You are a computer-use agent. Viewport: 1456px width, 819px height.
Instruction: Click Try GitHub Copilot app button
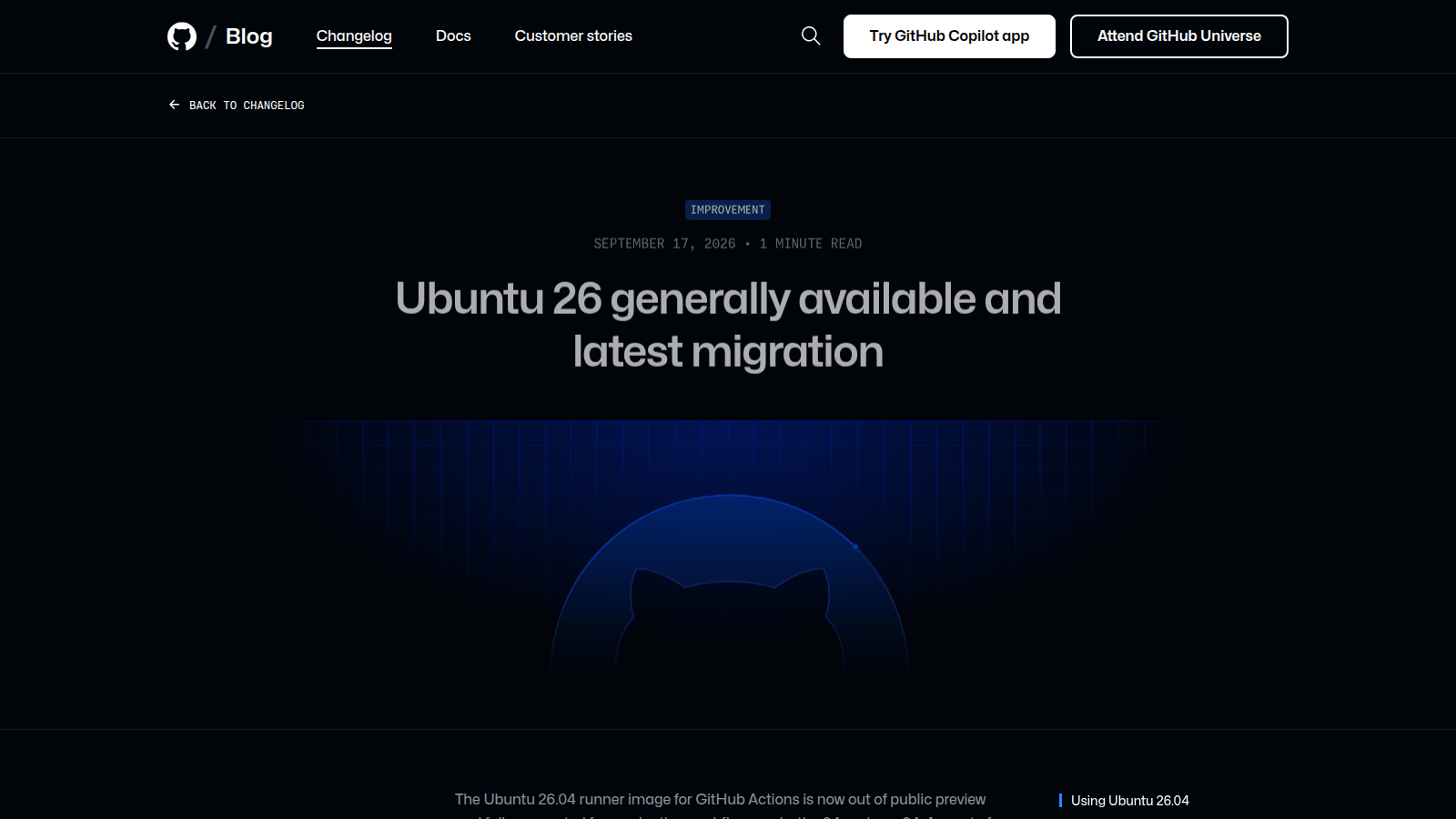(x=949, y=36)
